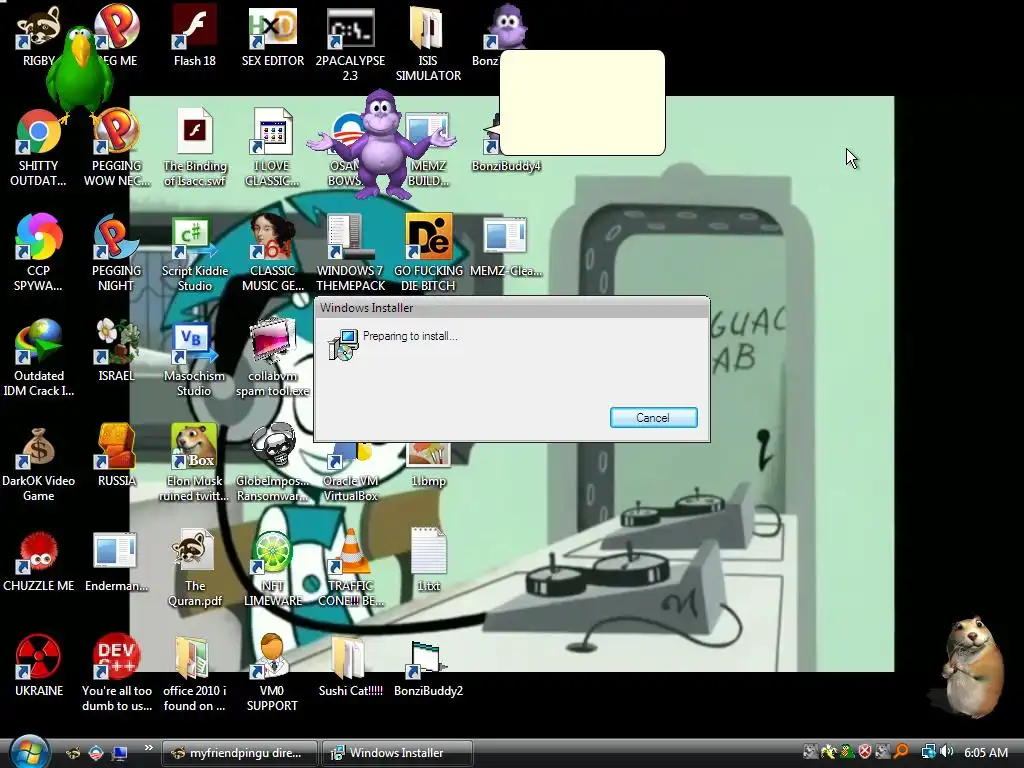Switch to myfriendpingu dire... taskbar window
1024x768 pixels.
tap(239, 753)
